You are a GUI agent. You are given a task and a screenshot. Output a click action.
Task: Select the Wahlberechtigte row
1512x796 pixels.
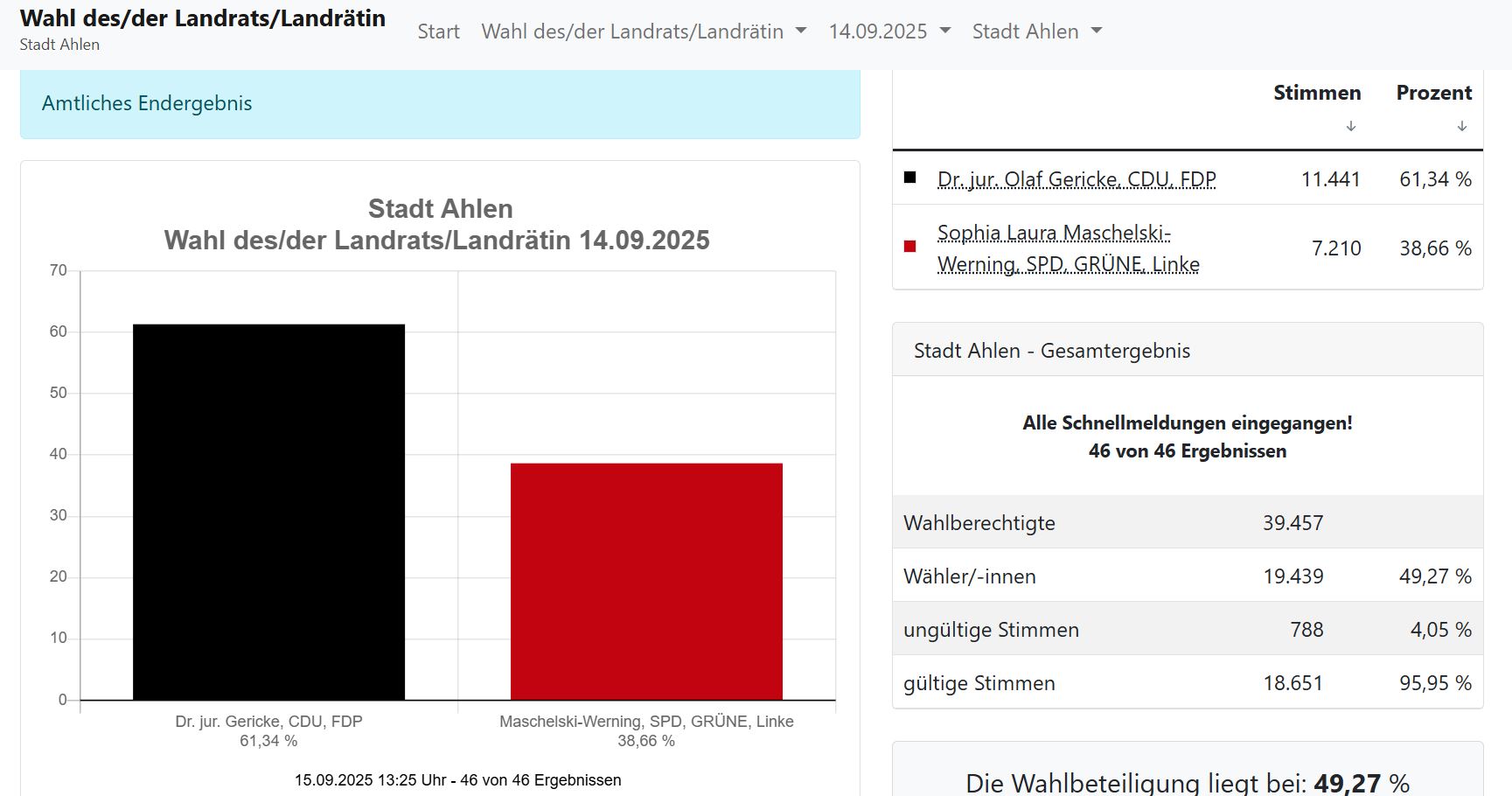pyautogui.click(x=1187, y=523)
